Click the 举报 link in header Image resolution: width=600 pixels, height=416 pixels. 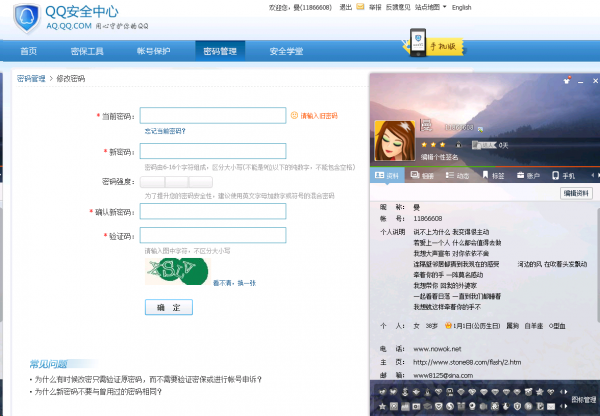point(375,7)
